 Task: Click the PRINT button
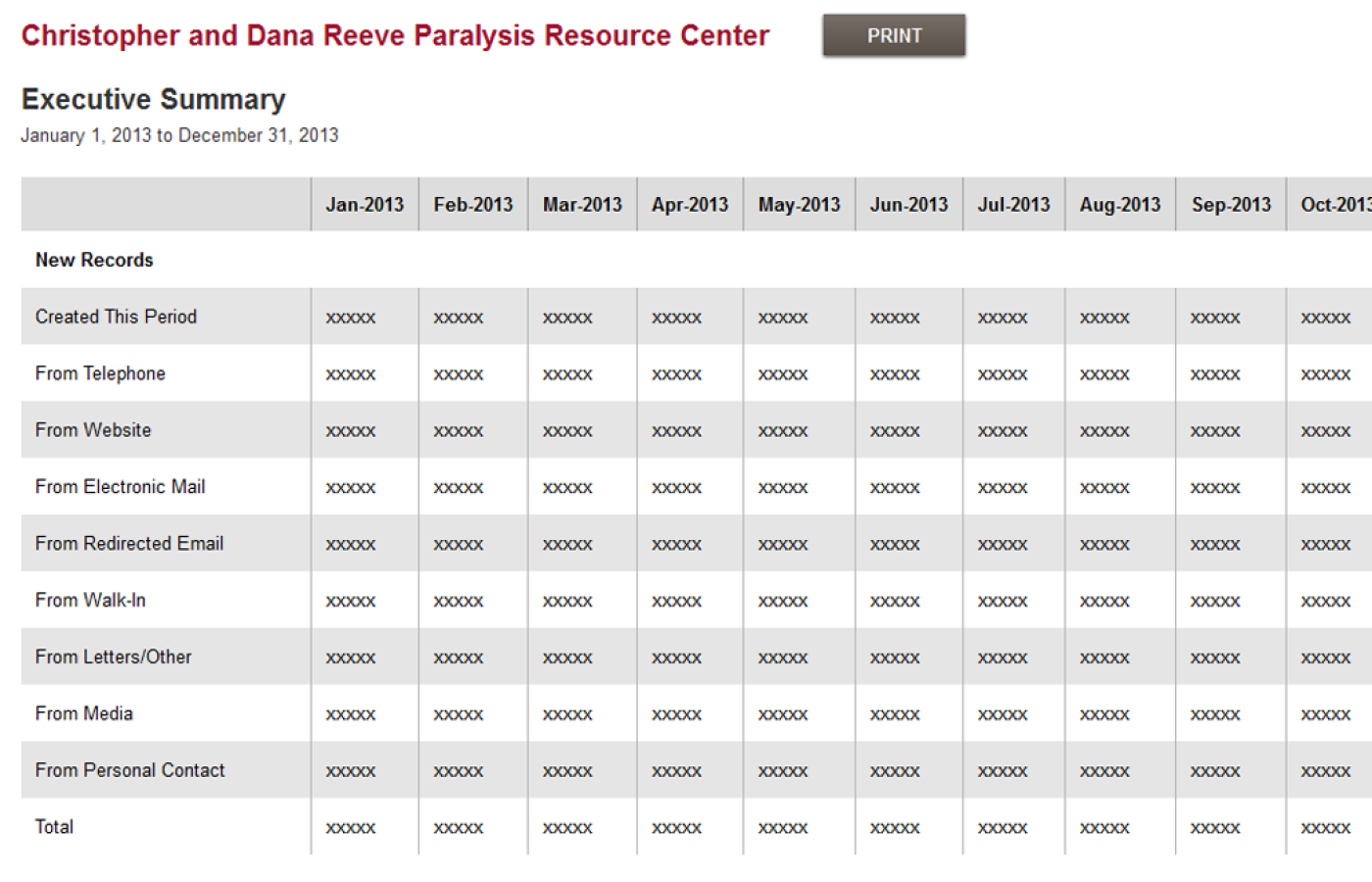click(x=894, y=35)
